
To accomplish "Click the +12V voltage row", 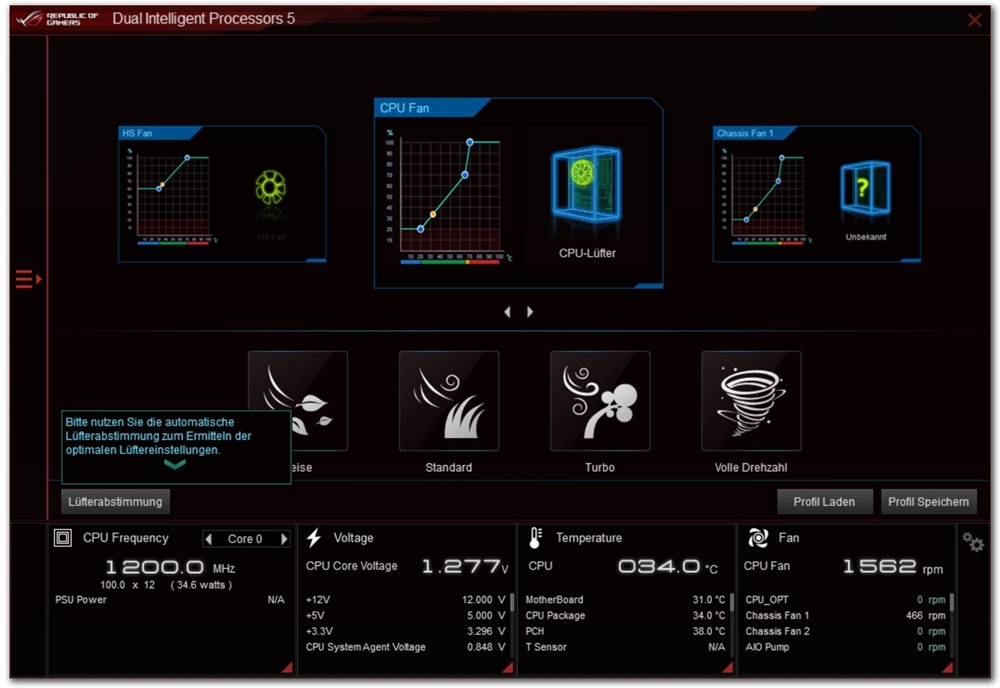I will (x=406, y=599).
